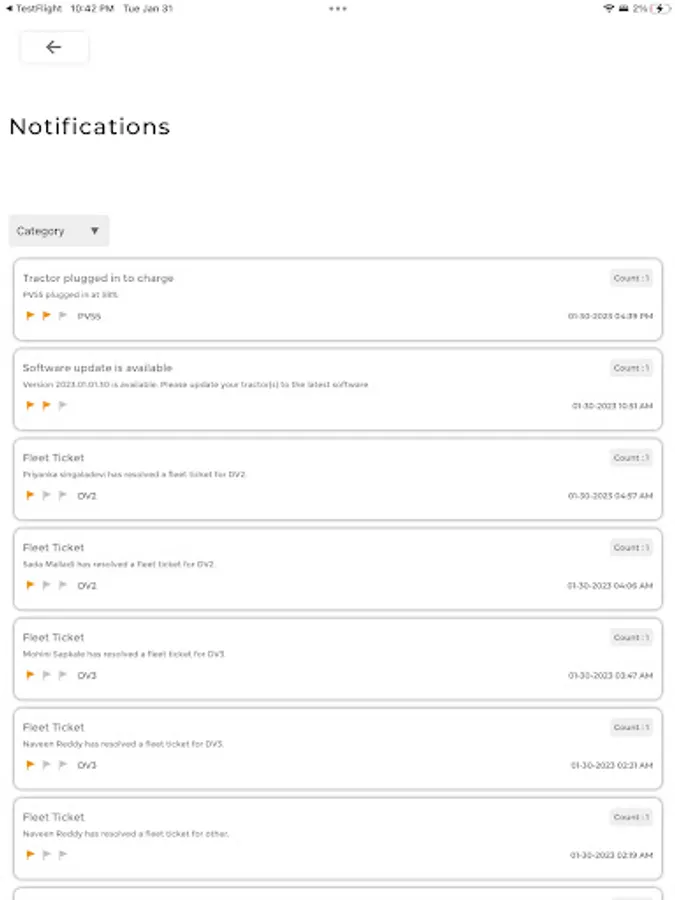This screenshot has width=675, height=900.
Task: Tap the battery charging icon
Action: pos(659,8)
